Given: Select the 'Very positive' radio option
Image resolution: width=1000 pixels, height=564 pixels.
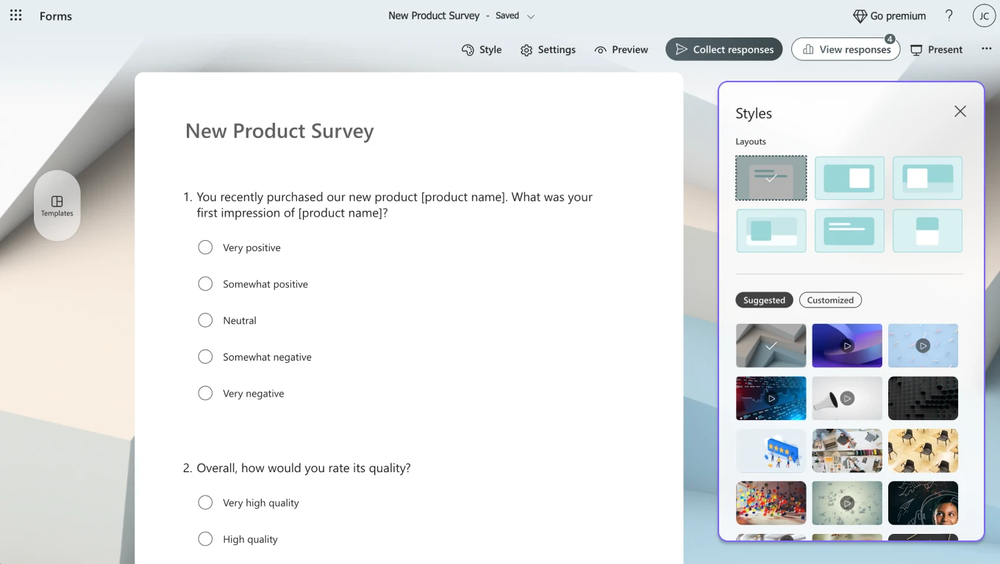Looking at the screenshot, I should [x=205, y=248].
